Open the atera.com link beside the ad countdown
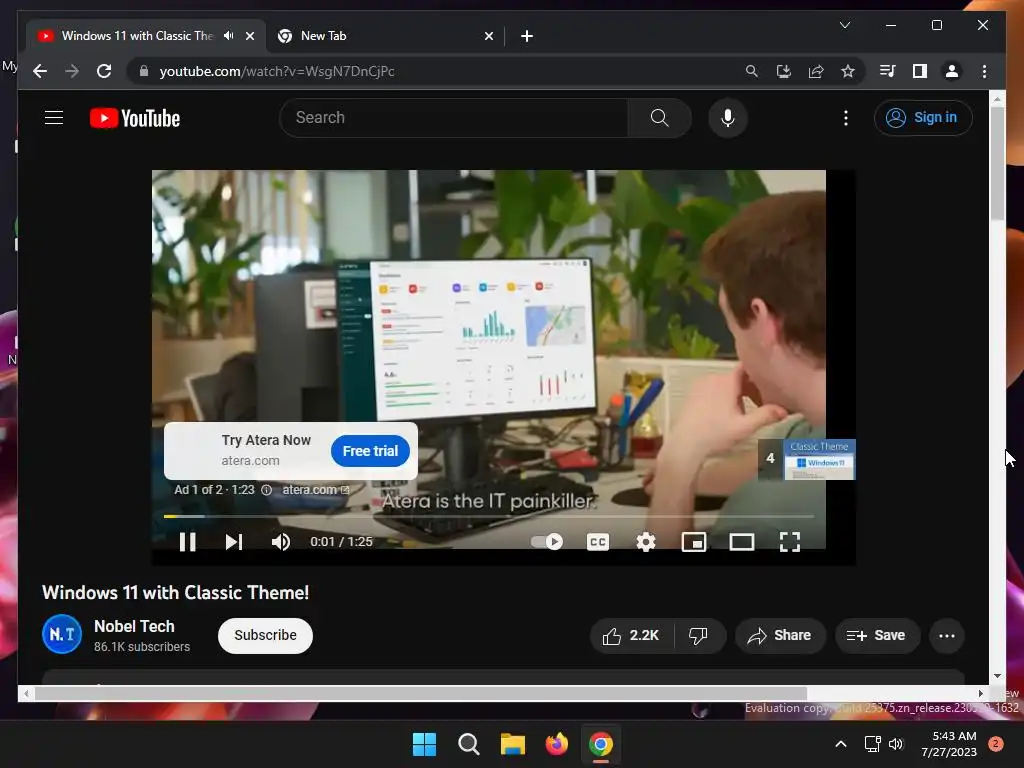Image resolution: width=1024 pixels, height=768 pixels. (316, 490)
